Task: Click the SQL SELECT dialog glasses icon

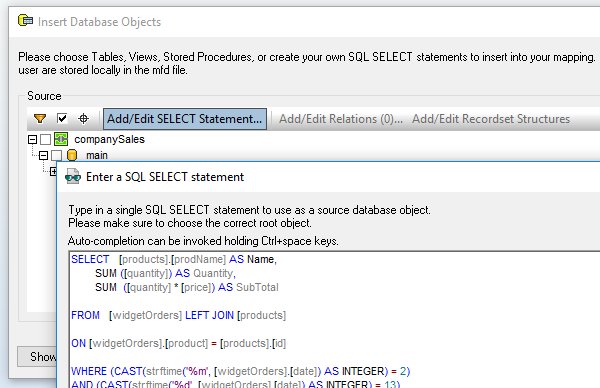Action: coord(73,177)
